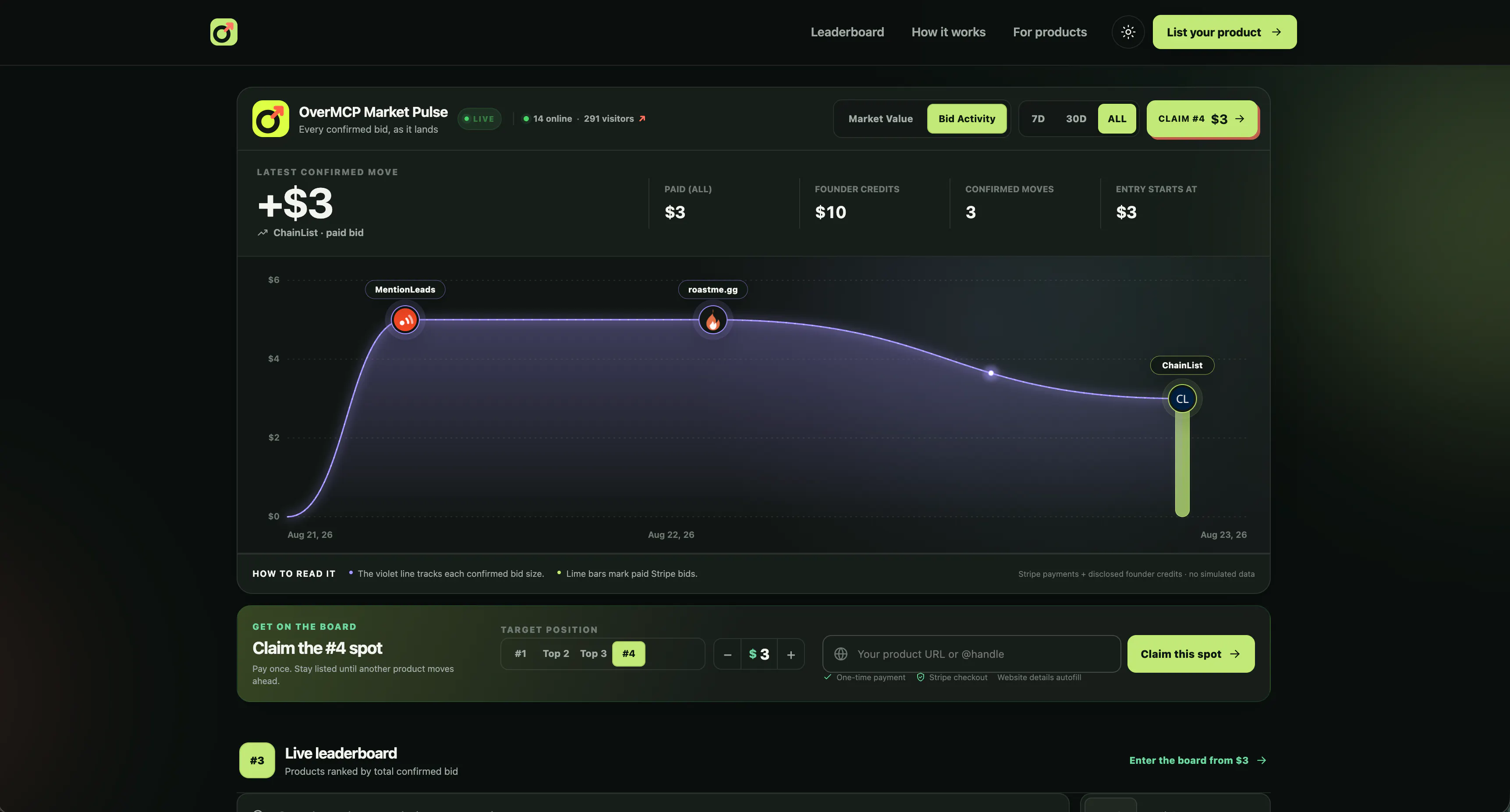Select the 30D time range

pos(1076,119)
